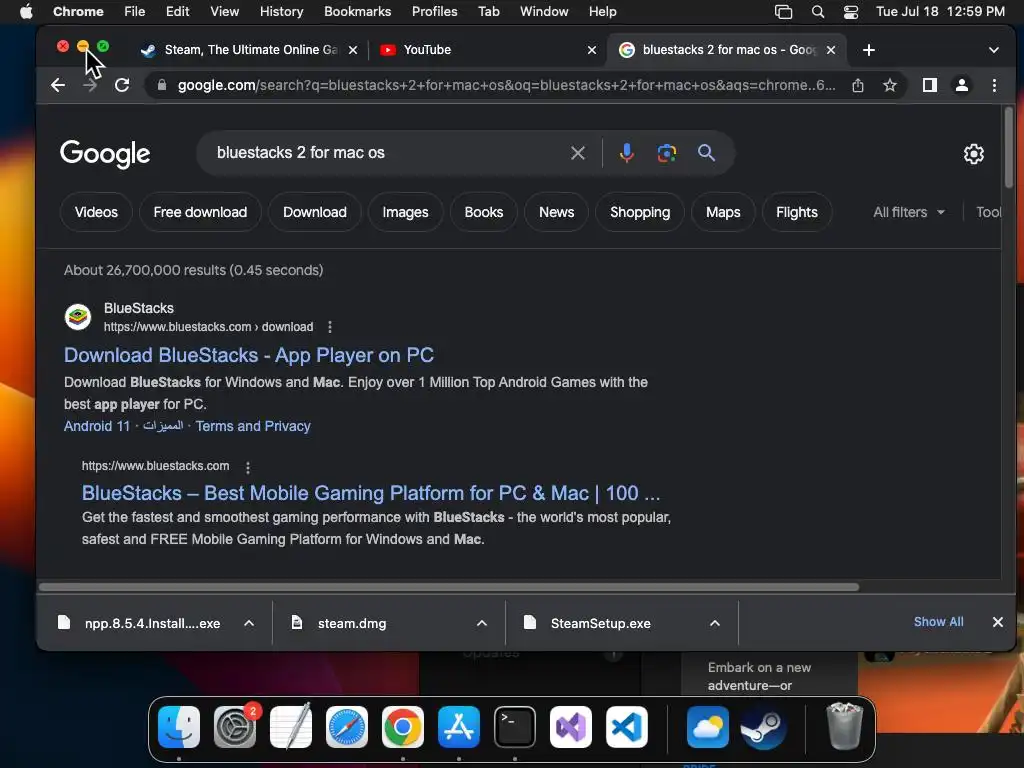1024x768 pixels.
Task: Start a search by voice
Action: point(626,153)
